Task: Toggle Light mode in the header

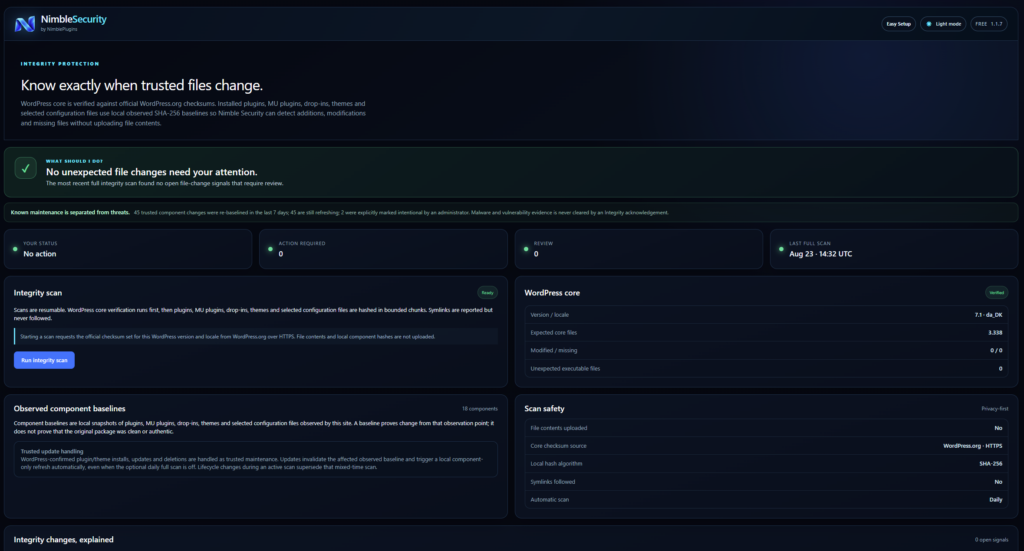Action: pyautogui.click(x=943, y=24)
